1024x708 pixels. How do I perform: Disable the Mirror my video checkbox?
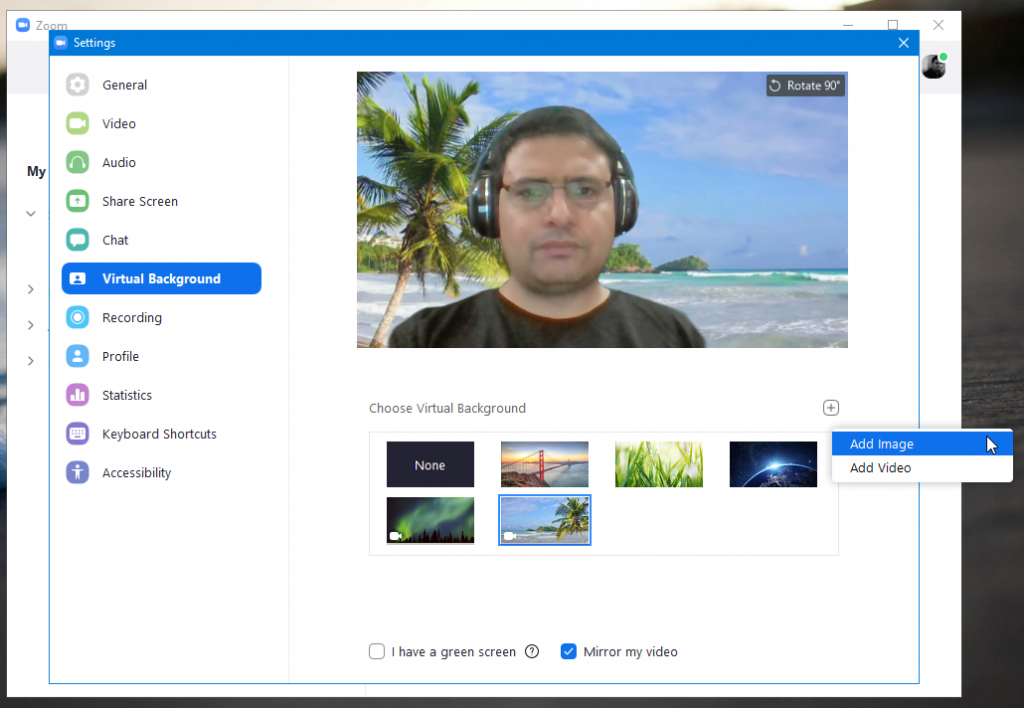pyautogui.click(x=568, y=651)
